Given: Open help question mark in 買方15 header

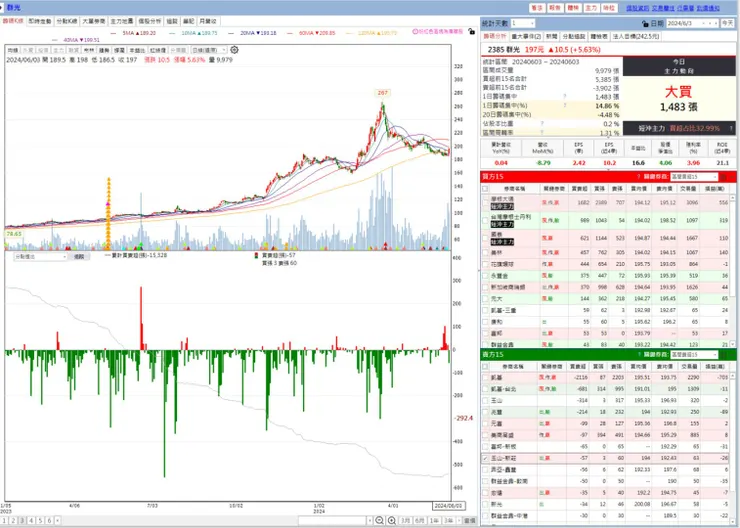Looking at the screenshot, I should pyautogui.click(x=639, y=176).
